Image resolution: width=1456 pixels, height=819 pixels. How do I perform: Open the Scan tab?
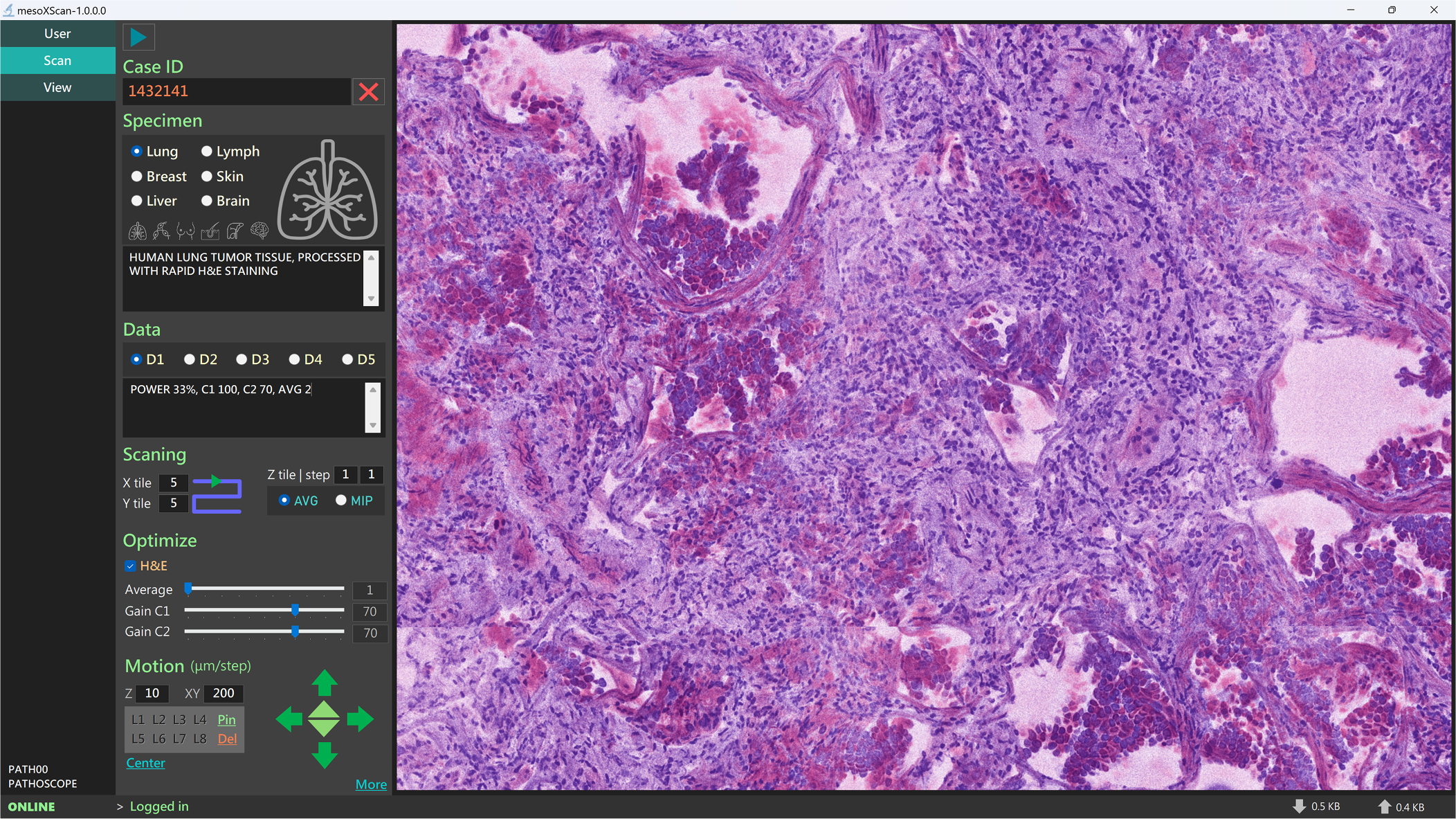57,60
